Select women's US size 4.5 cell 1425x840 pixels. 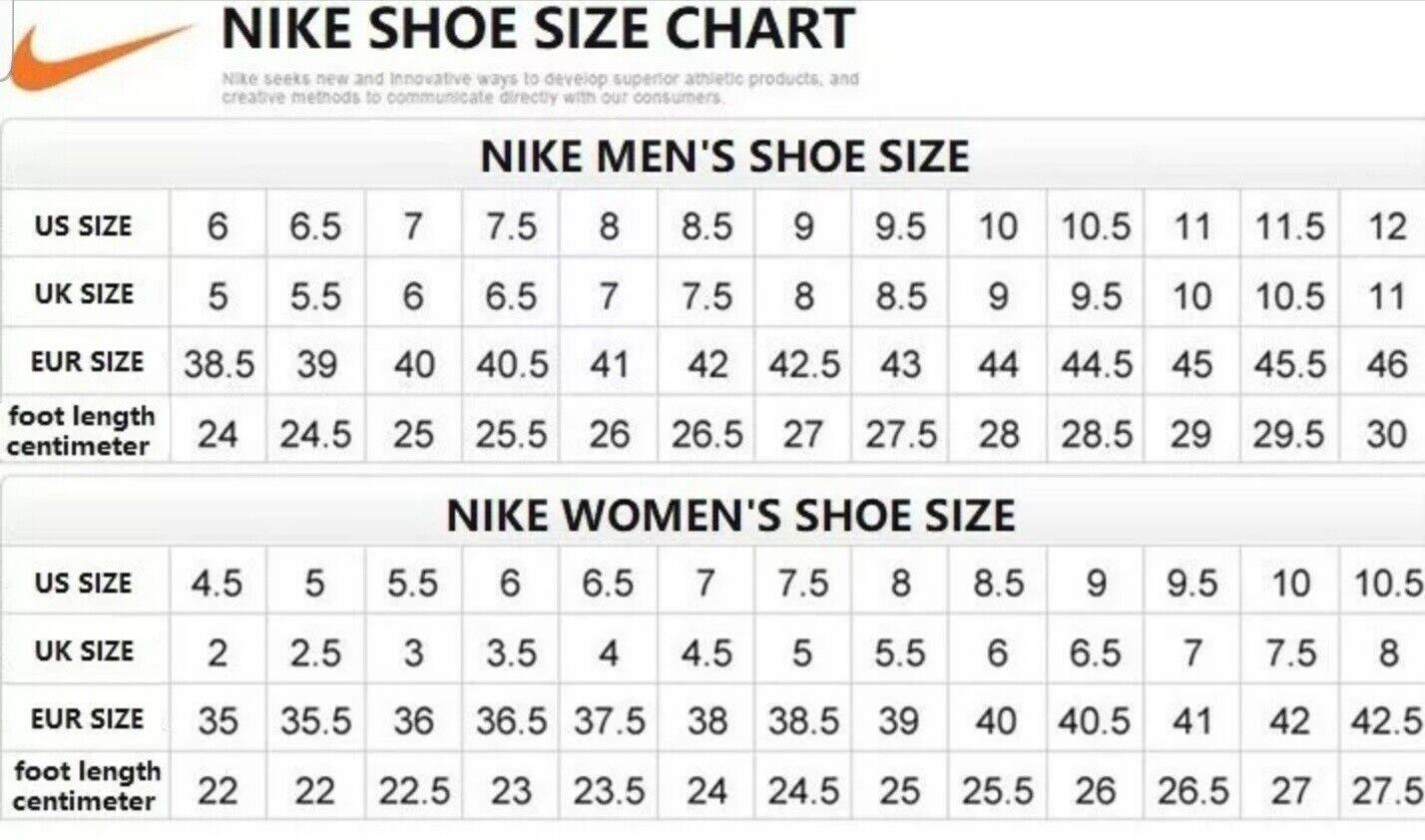click(217, 583)
